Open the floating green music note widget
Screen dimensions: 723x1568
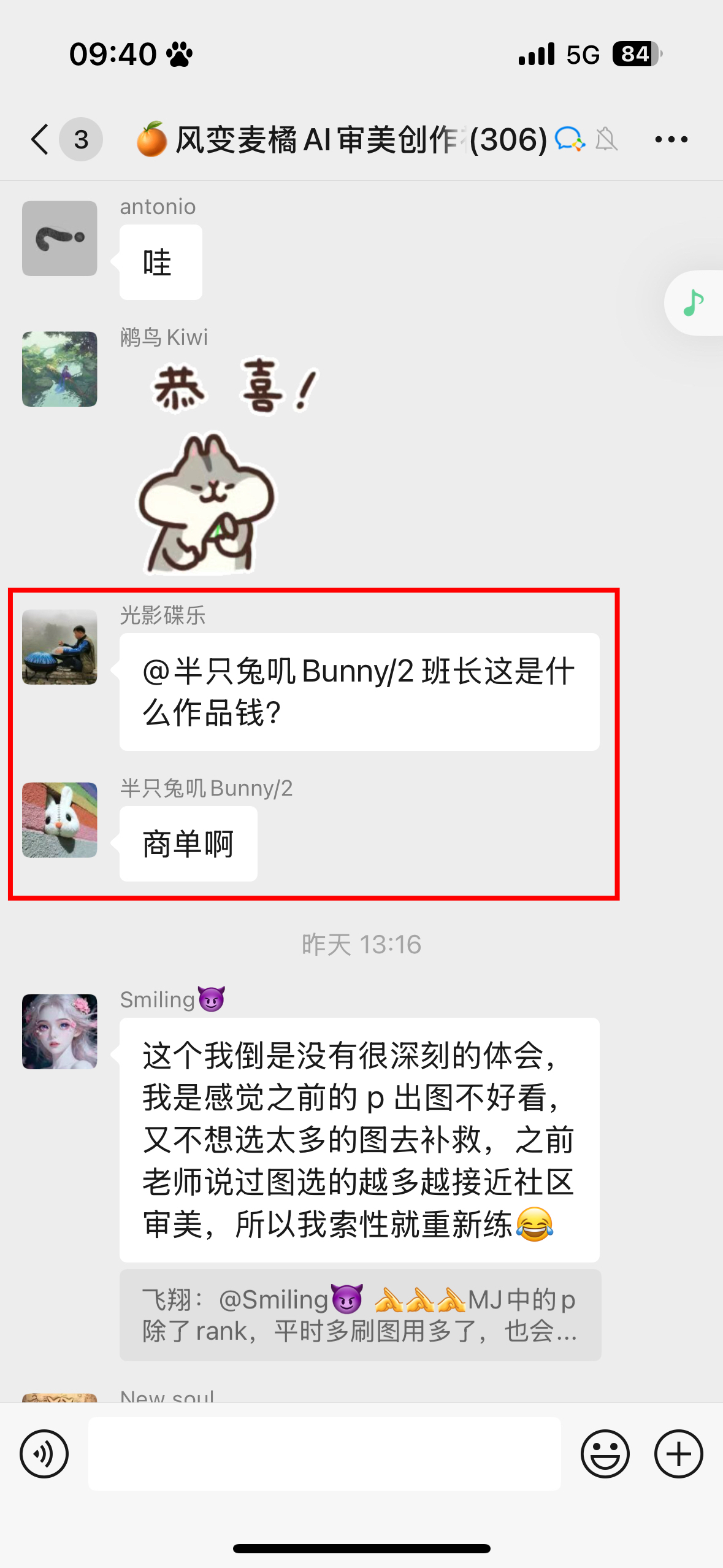(694, 302)
